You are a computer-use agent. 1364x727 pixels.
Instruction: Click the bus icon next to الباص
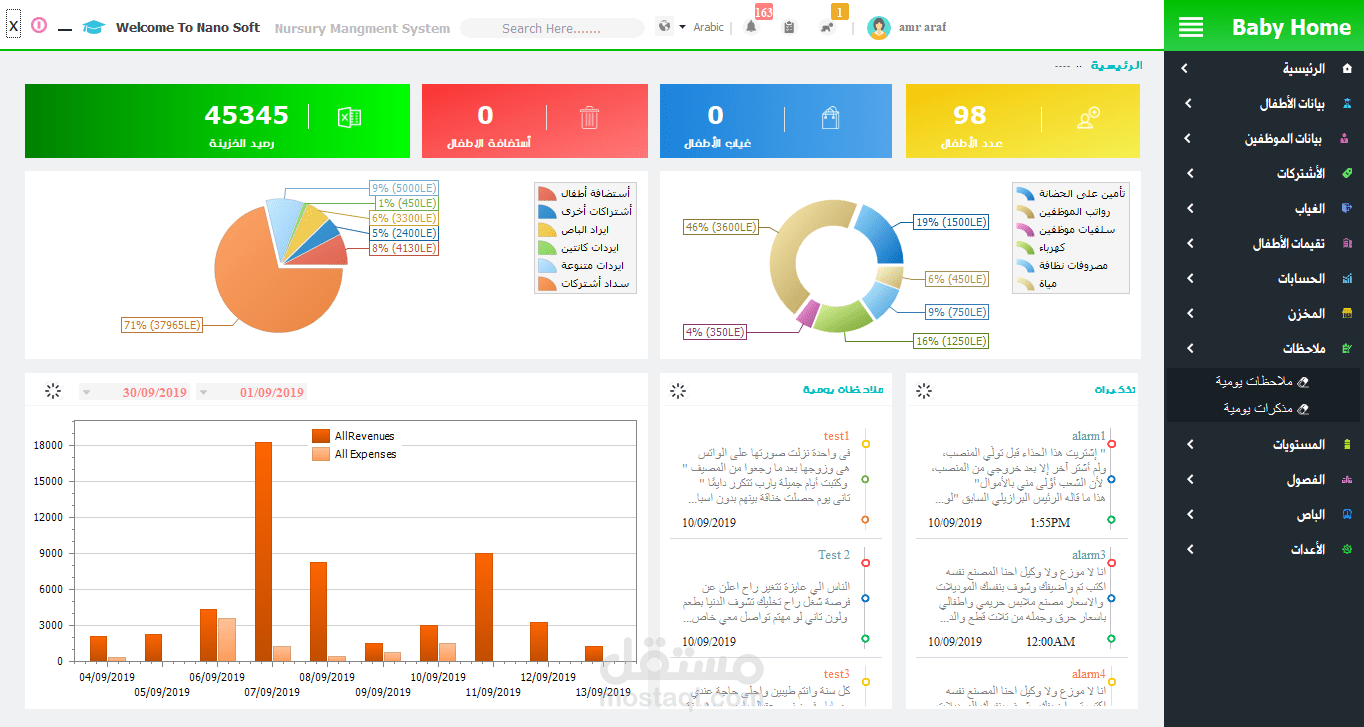tap(1346, 514)
